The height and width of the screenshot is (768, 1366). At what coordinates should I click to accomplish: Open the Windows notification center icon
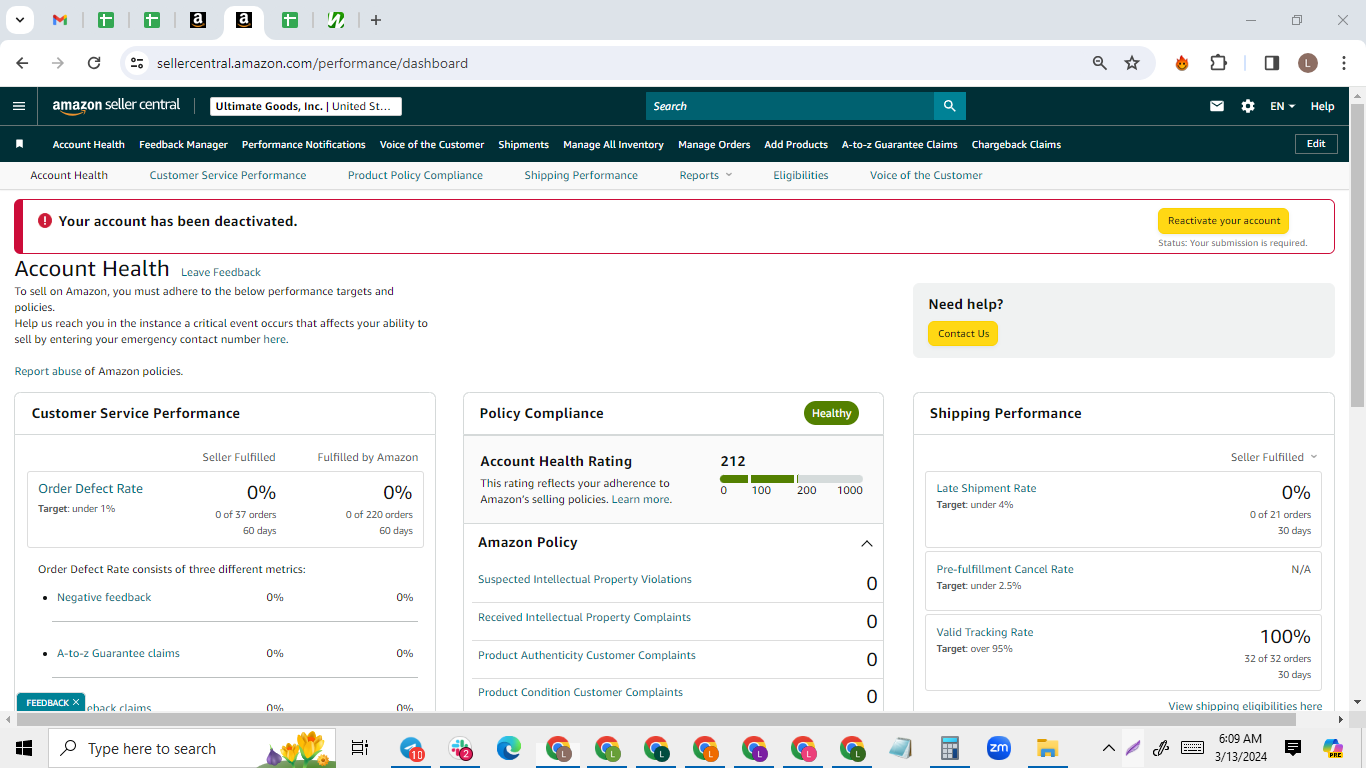pos(1293,748)
